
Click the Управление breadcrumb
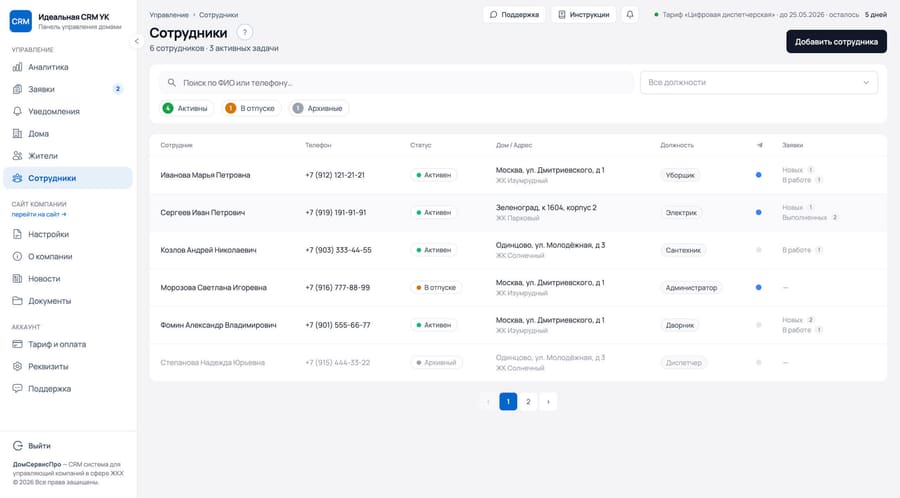pos(169,15)
